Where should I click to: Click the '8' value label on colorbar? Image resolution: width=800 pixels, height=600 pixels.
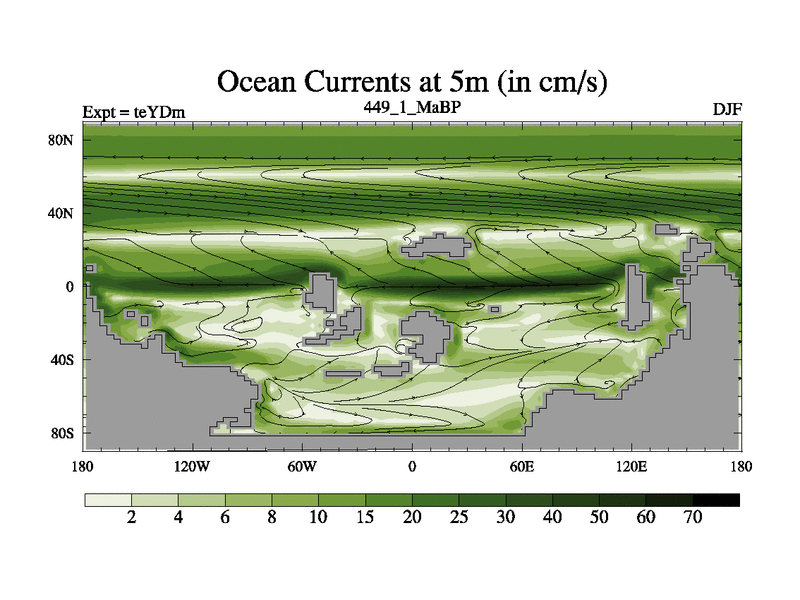[x=272, y=517]
